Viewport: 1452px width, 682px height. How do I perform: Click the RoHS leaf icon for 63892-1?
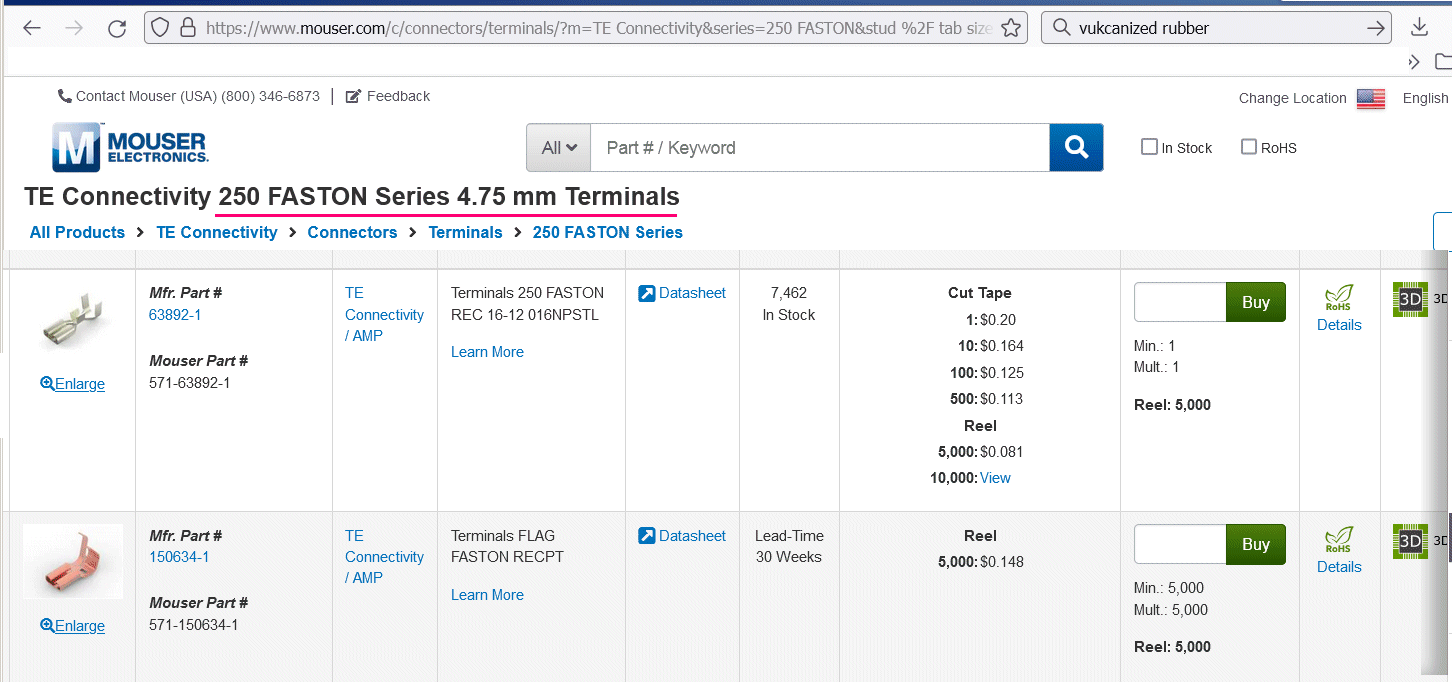coord(1339,297)
